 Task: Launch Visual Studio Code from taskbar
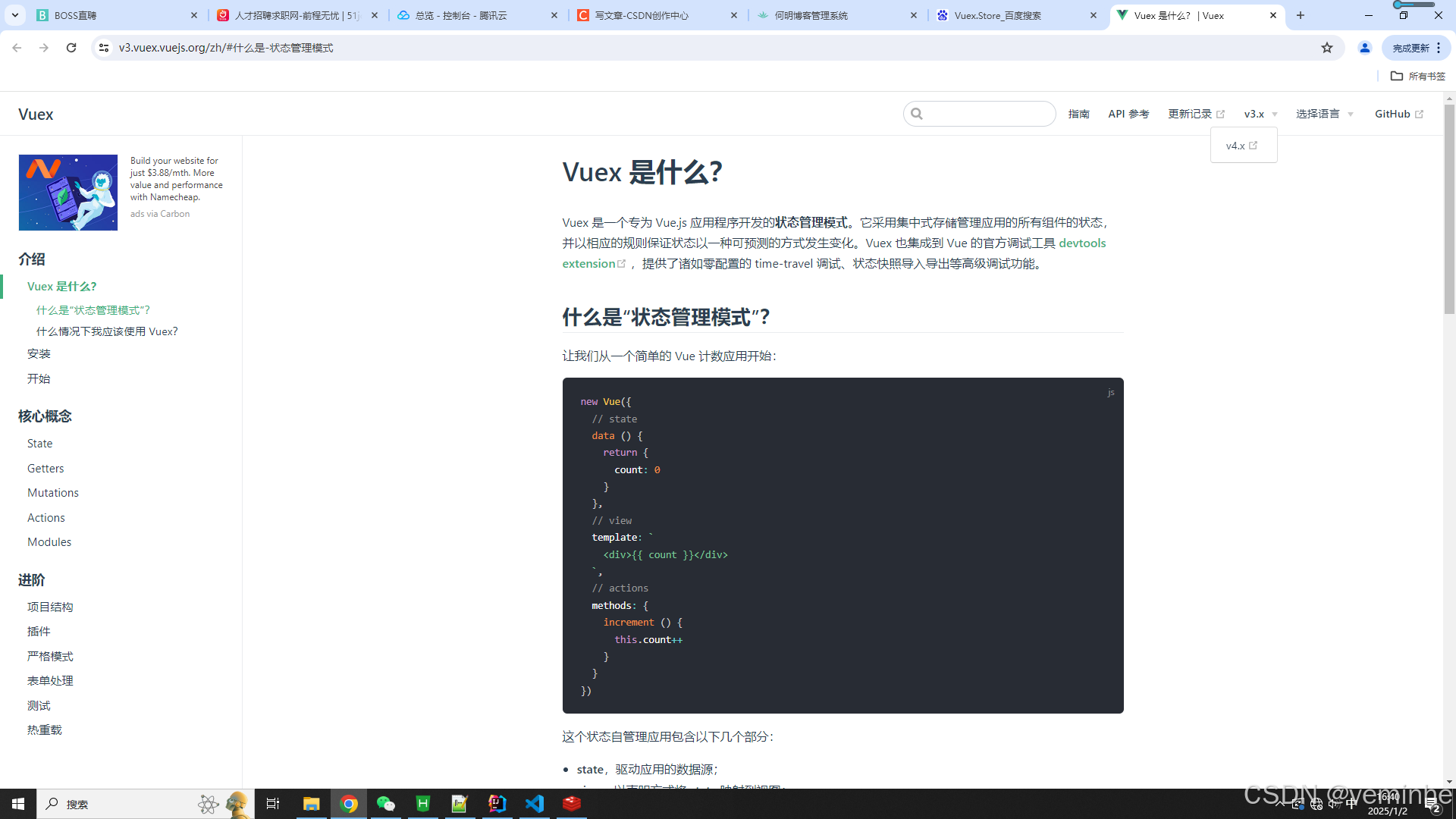click(535, 804)
